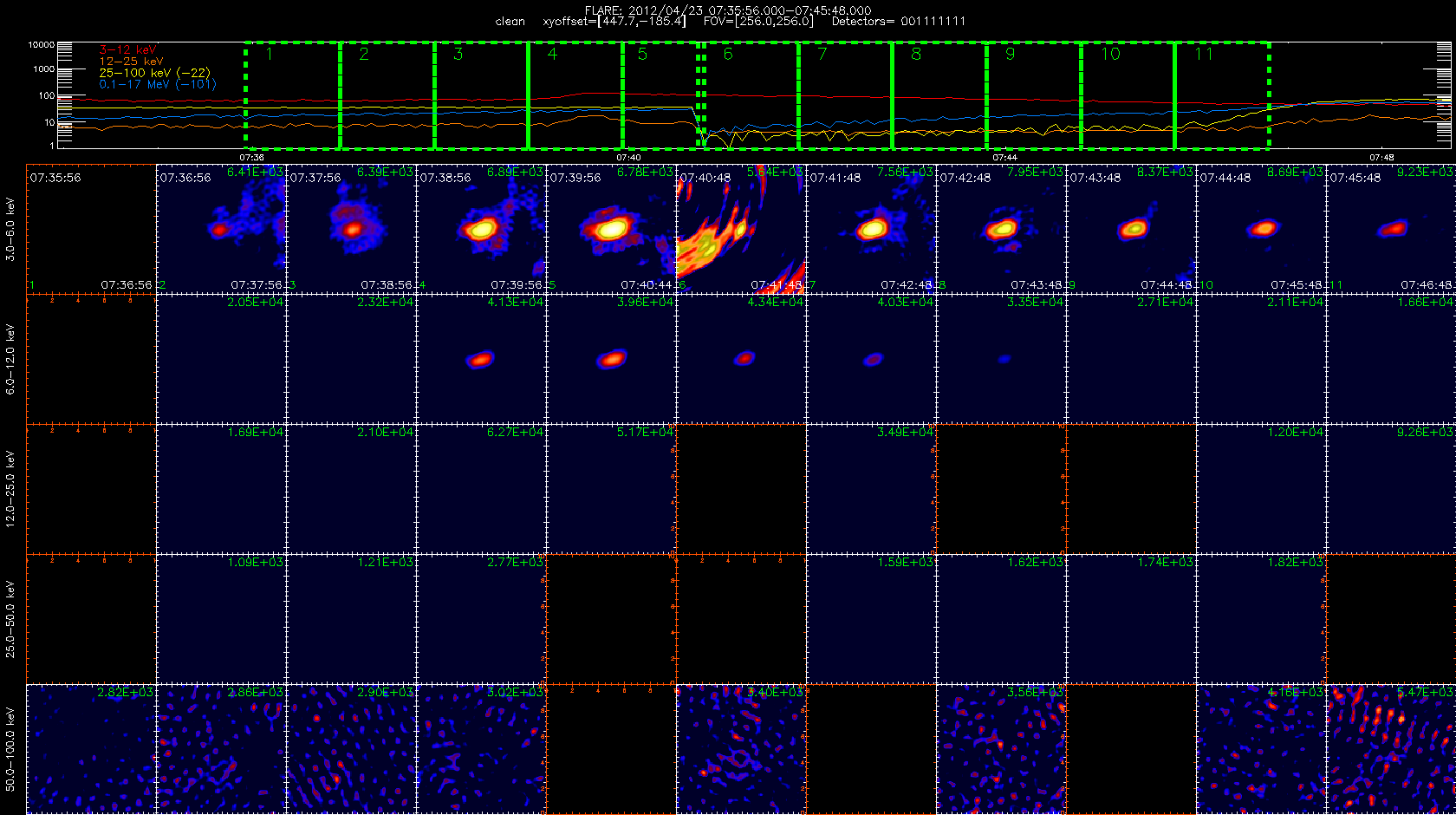The height and width of the screenshot is (815, 1456).
Task: Select interval 1 in the light curve
Action: [x=293, y=95]
